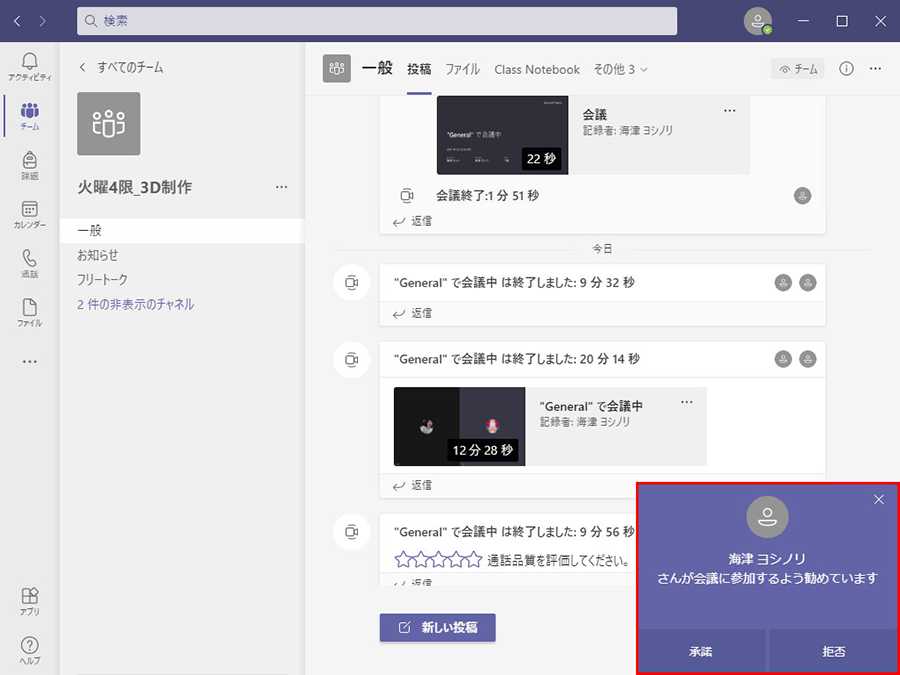Select the お知らせ channel
900x675 pixels.
(x=182, y=255)
